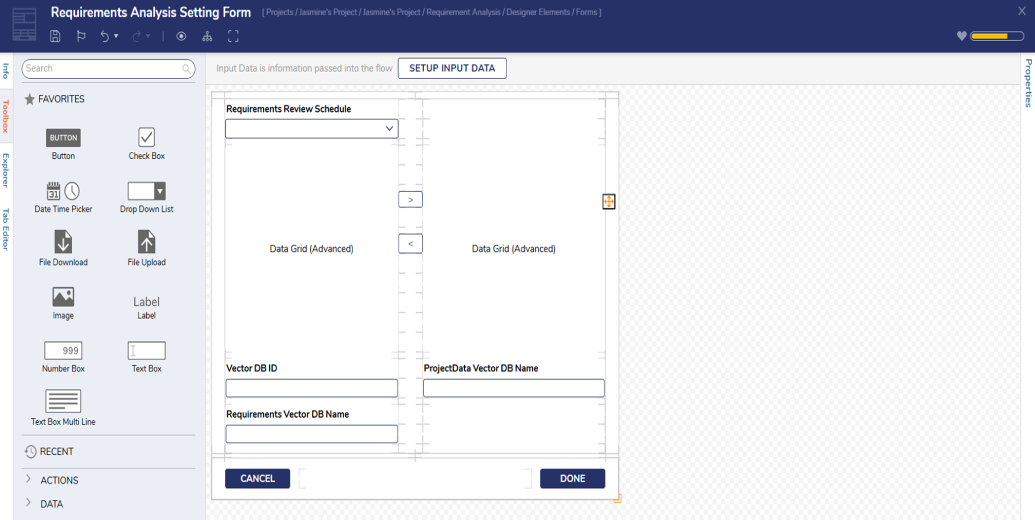Click the Save icon in header toolbar
This screenshot has width=1035, height=520.
[55, 36]
